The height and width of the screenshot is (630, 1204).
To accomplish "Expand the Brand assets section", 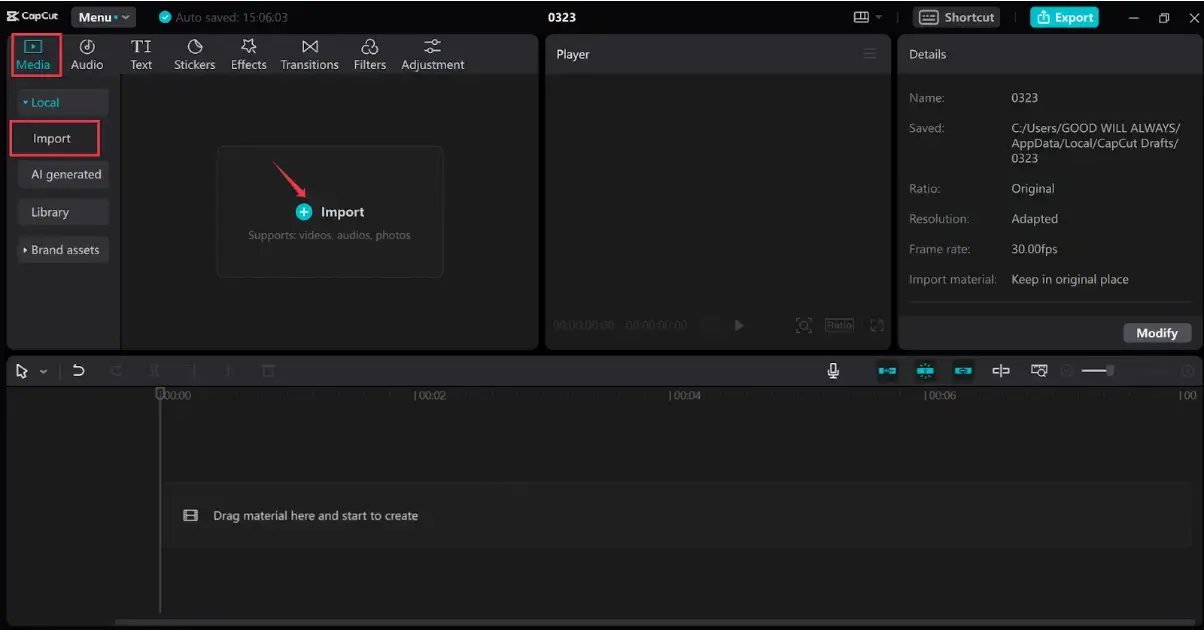I will (63, 250).
